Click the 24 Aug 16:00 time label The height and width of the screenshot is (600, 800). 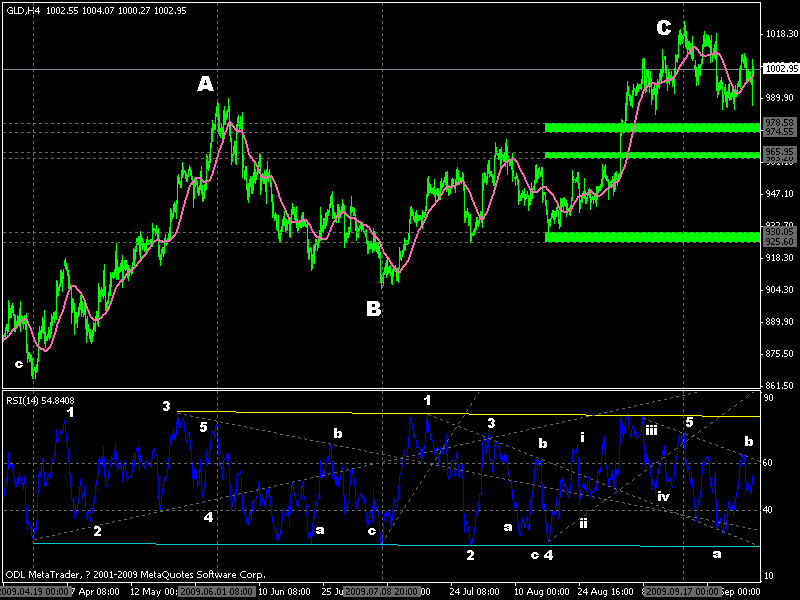[x=606, y=592]
